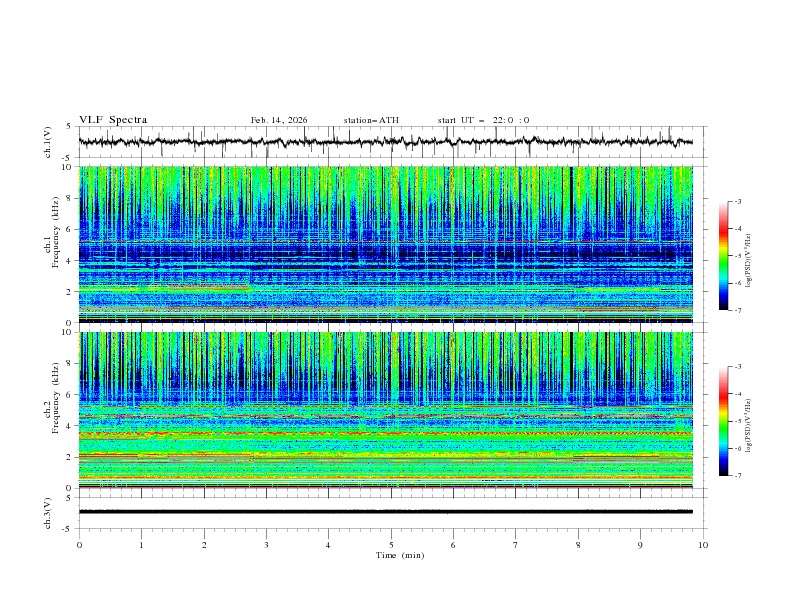Click the ch.3 flat voltage trace
The width and height of the screenshot is (792, 612).
tap(386, 512)
